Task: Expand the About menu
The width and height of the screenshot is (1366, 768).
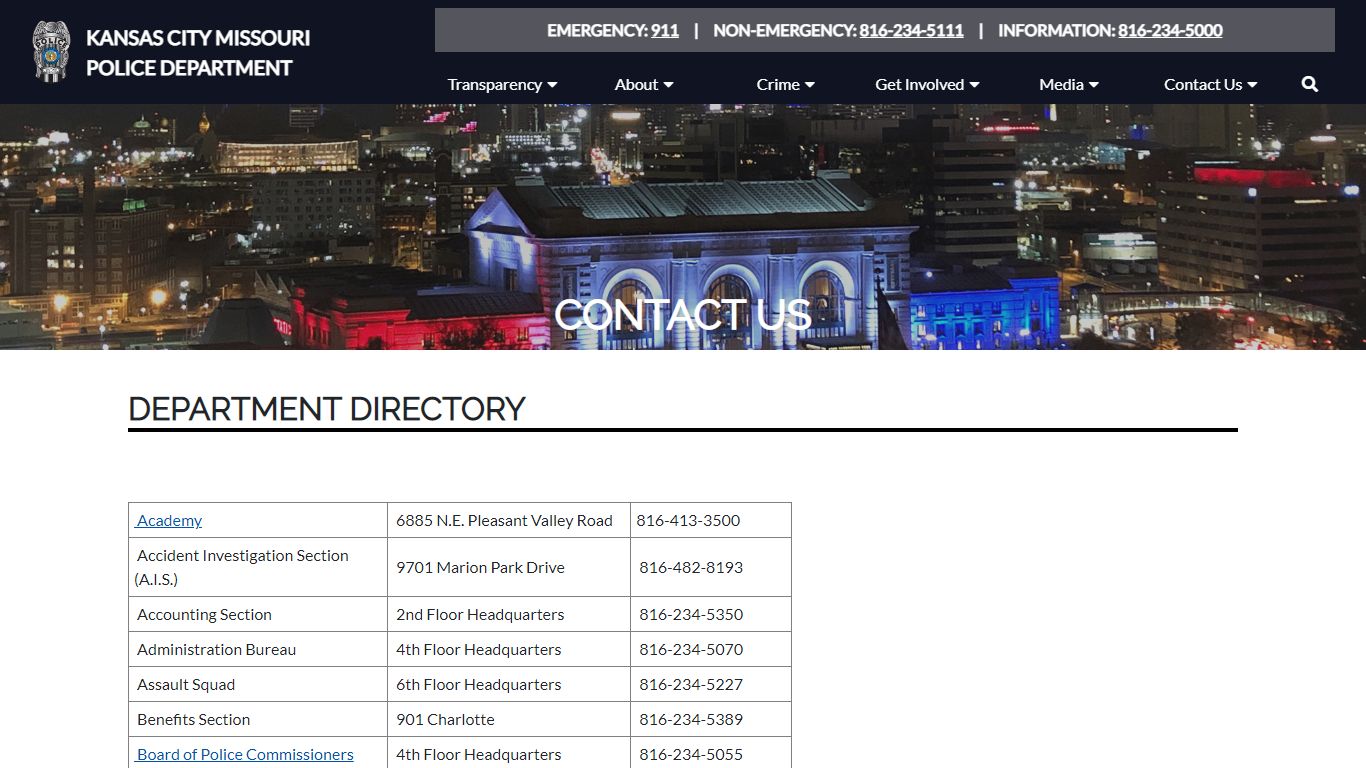Action: tap(644, 85)
